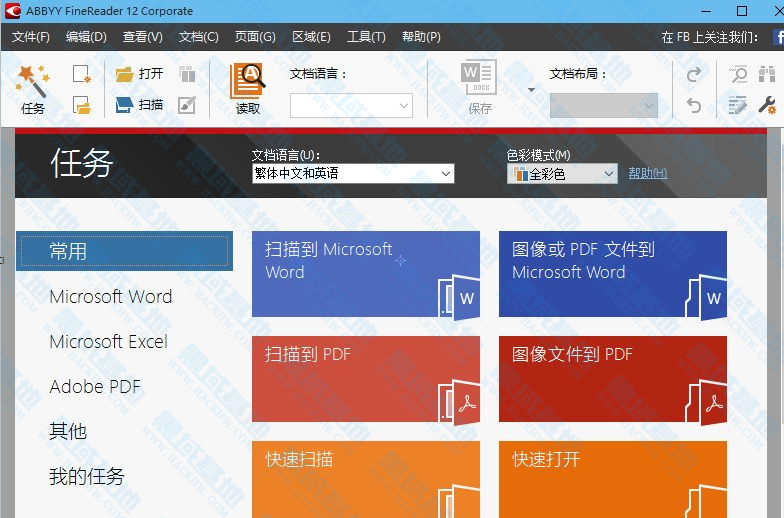Click the magnifier search icon in toolbar
Image resolution: width=784 pixels, height=518 pixels.
[738, 74]
